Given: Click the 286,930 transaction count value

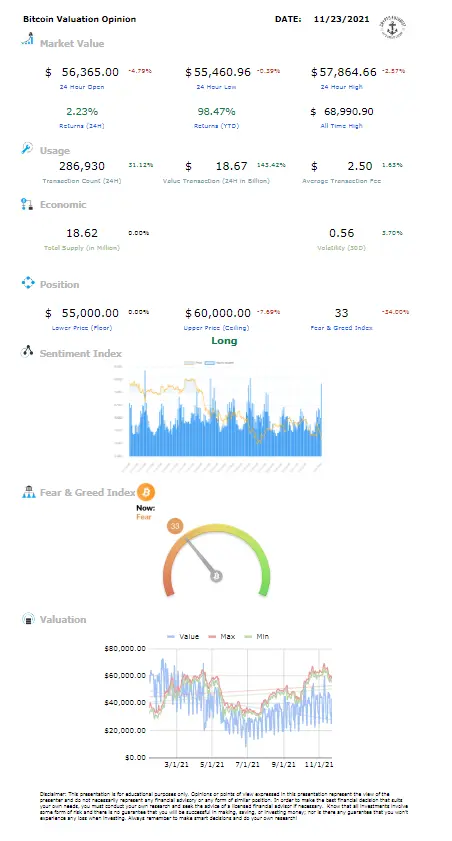Looking at the screenshot, I should (82, 166).
